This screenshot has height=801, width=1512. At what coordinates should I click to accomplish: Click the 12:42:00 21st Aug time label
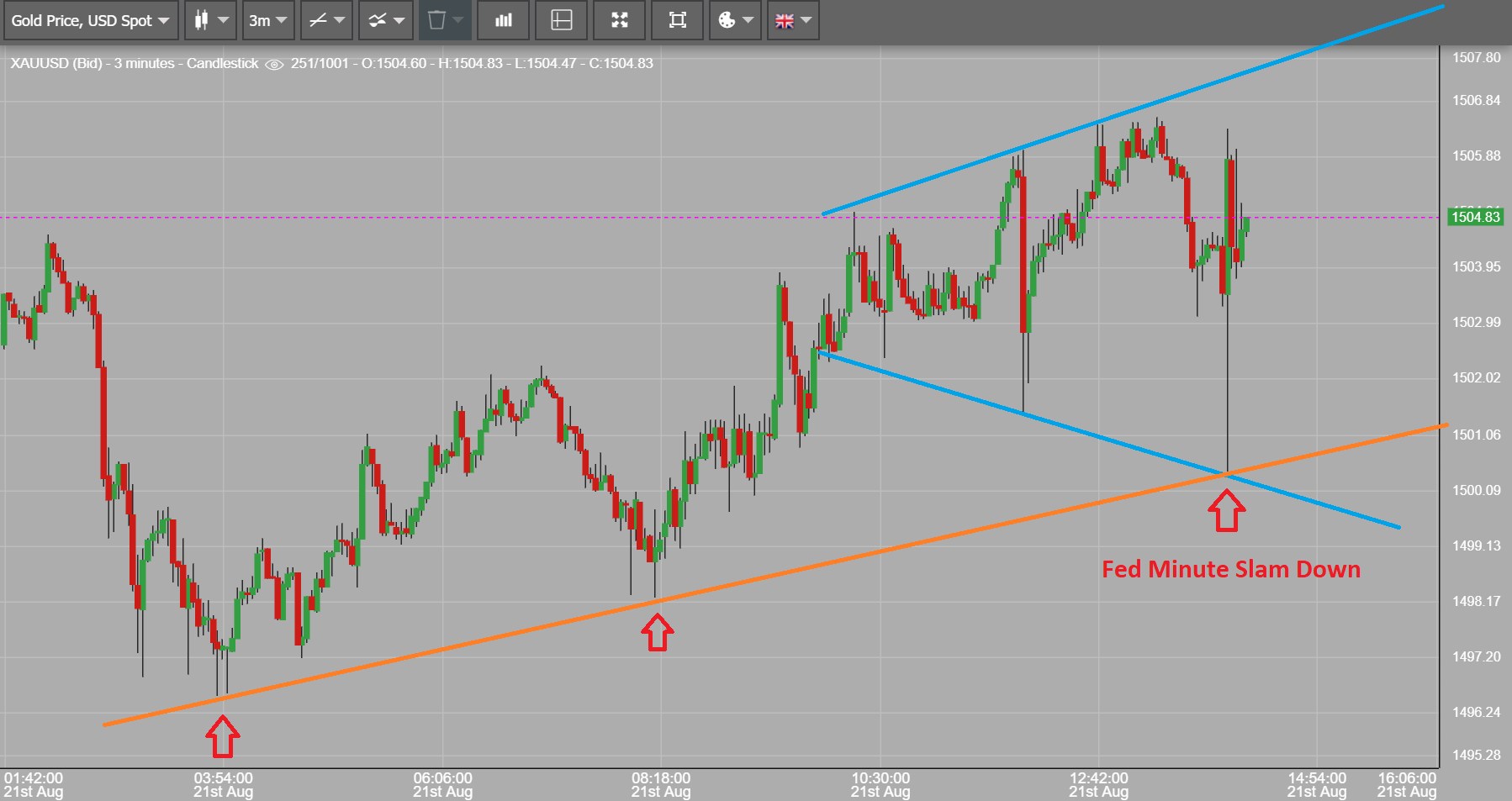coord(1098,785)
